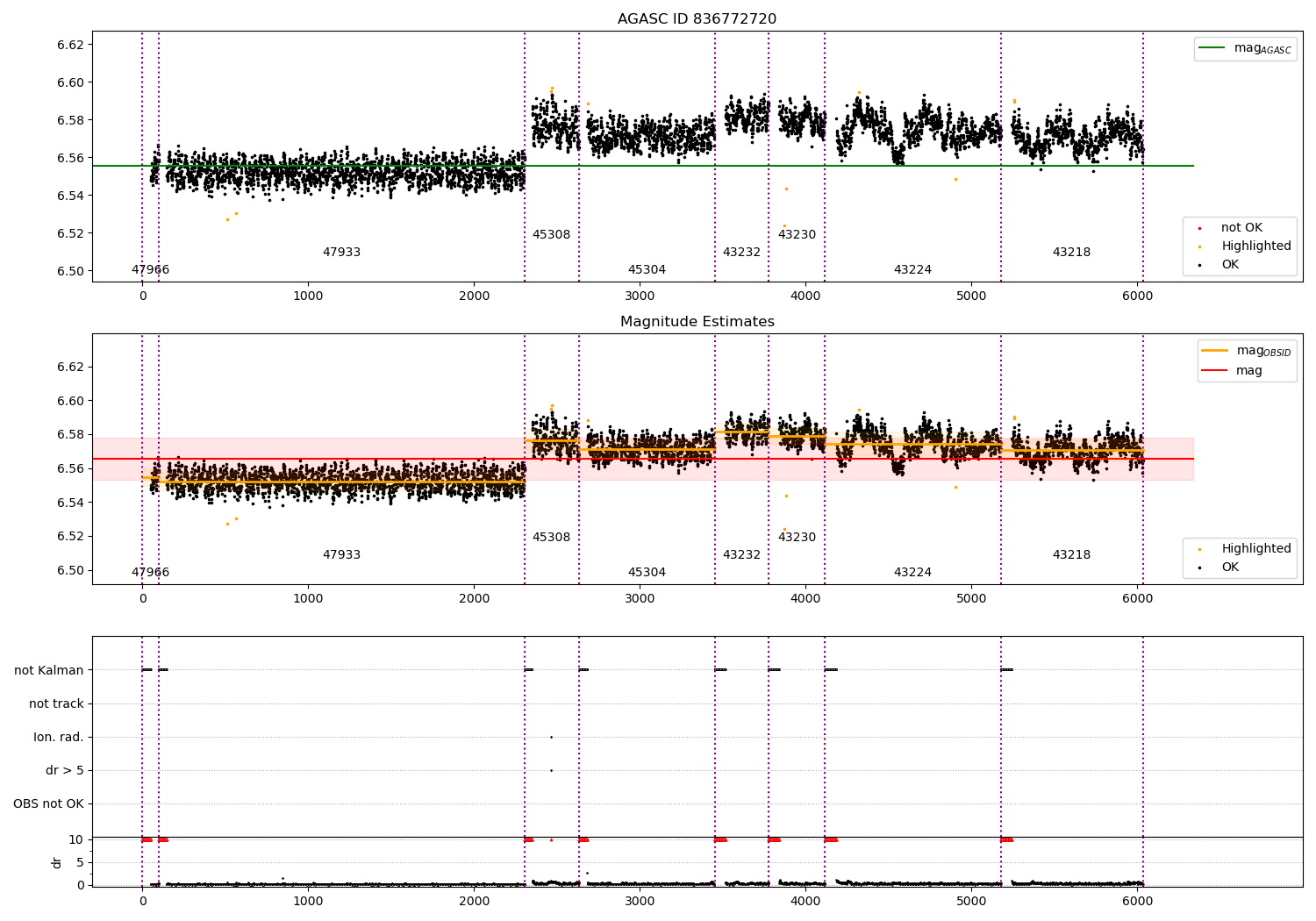Click obsid label 47966 in top plot
The height and width of the screenshot is (921, 1316).
coord(150,270)
